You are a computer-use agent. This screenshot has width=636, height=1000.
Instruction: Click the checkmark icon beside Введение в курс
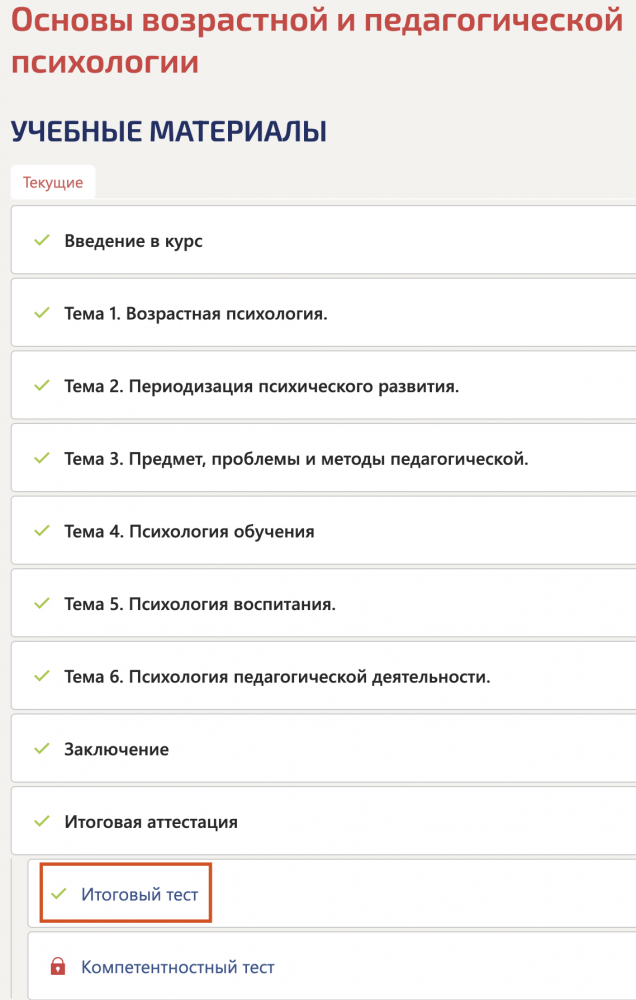[x=41, y=241]
